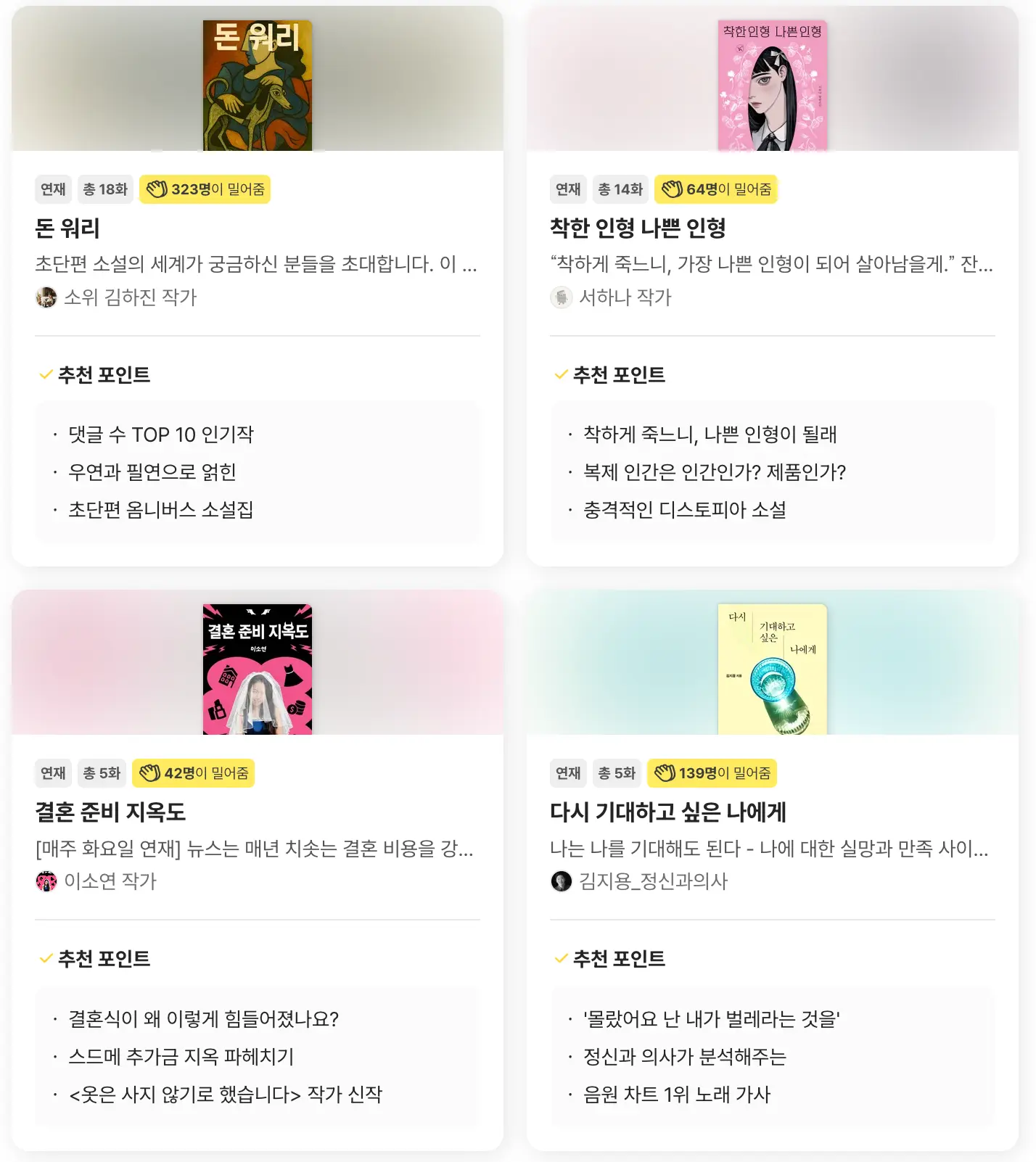Open author avatar of 김지용_정신과의사
This screenshot has width=1036, height=1162.
562,881
